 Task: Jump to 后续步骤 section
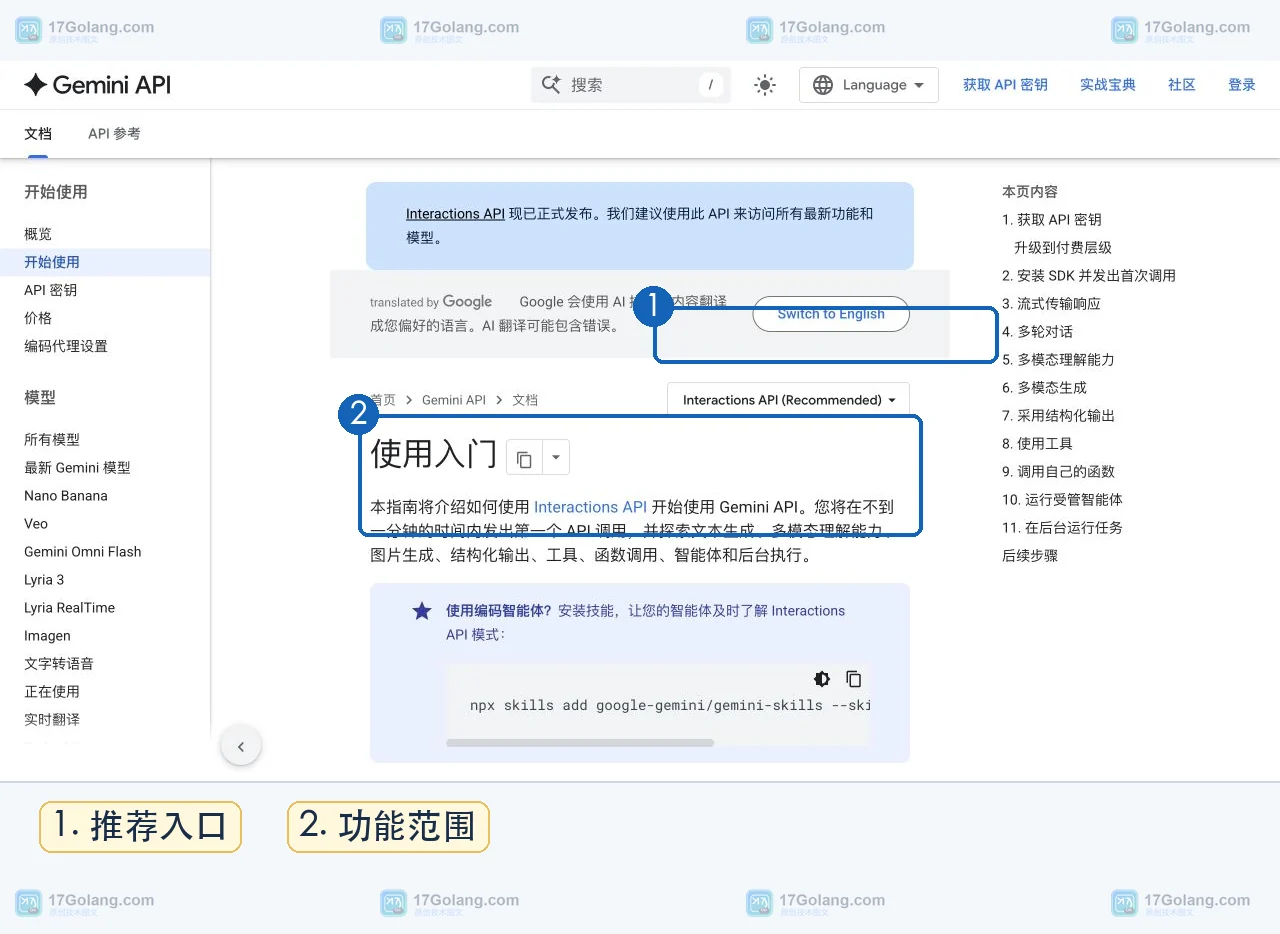coord(1030,556)
